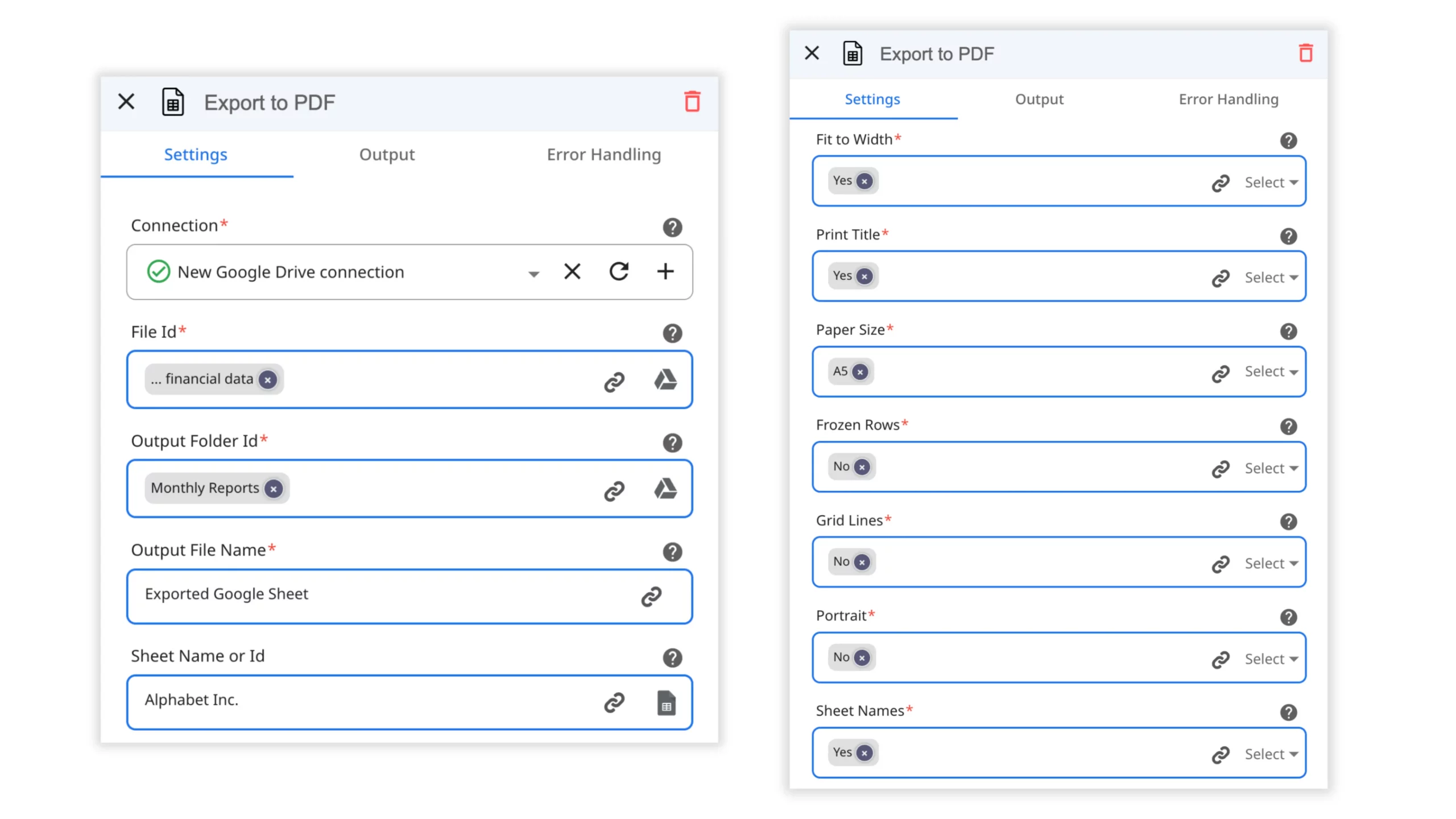Click the red delete trash icon in left panel
The image size is (1456, 819).
pyautogui.click(x=692, y=102)
